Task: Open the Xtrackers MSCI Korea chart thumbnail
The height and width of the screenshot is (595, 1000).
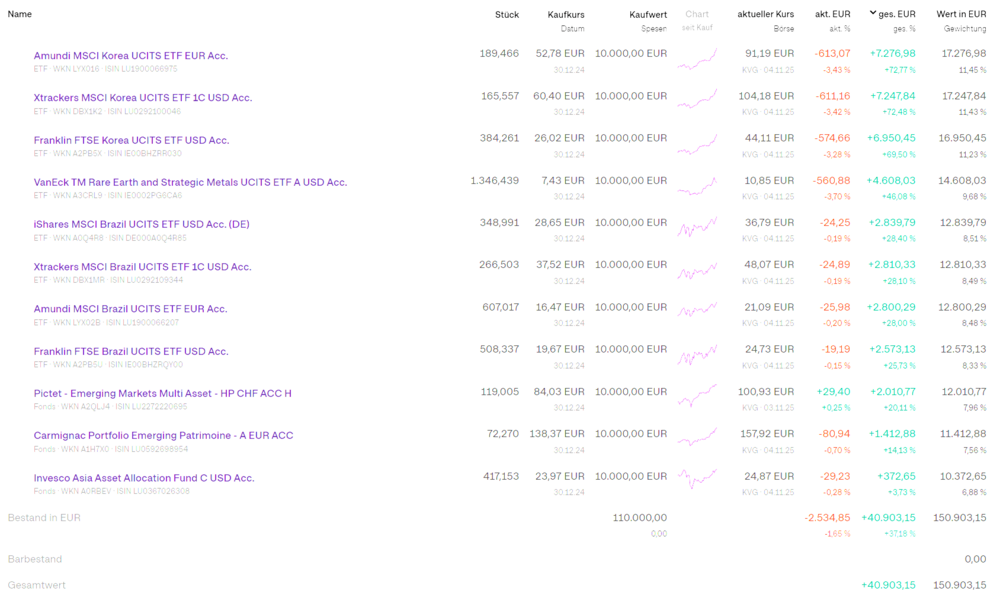Action: (x=697, y=101)
